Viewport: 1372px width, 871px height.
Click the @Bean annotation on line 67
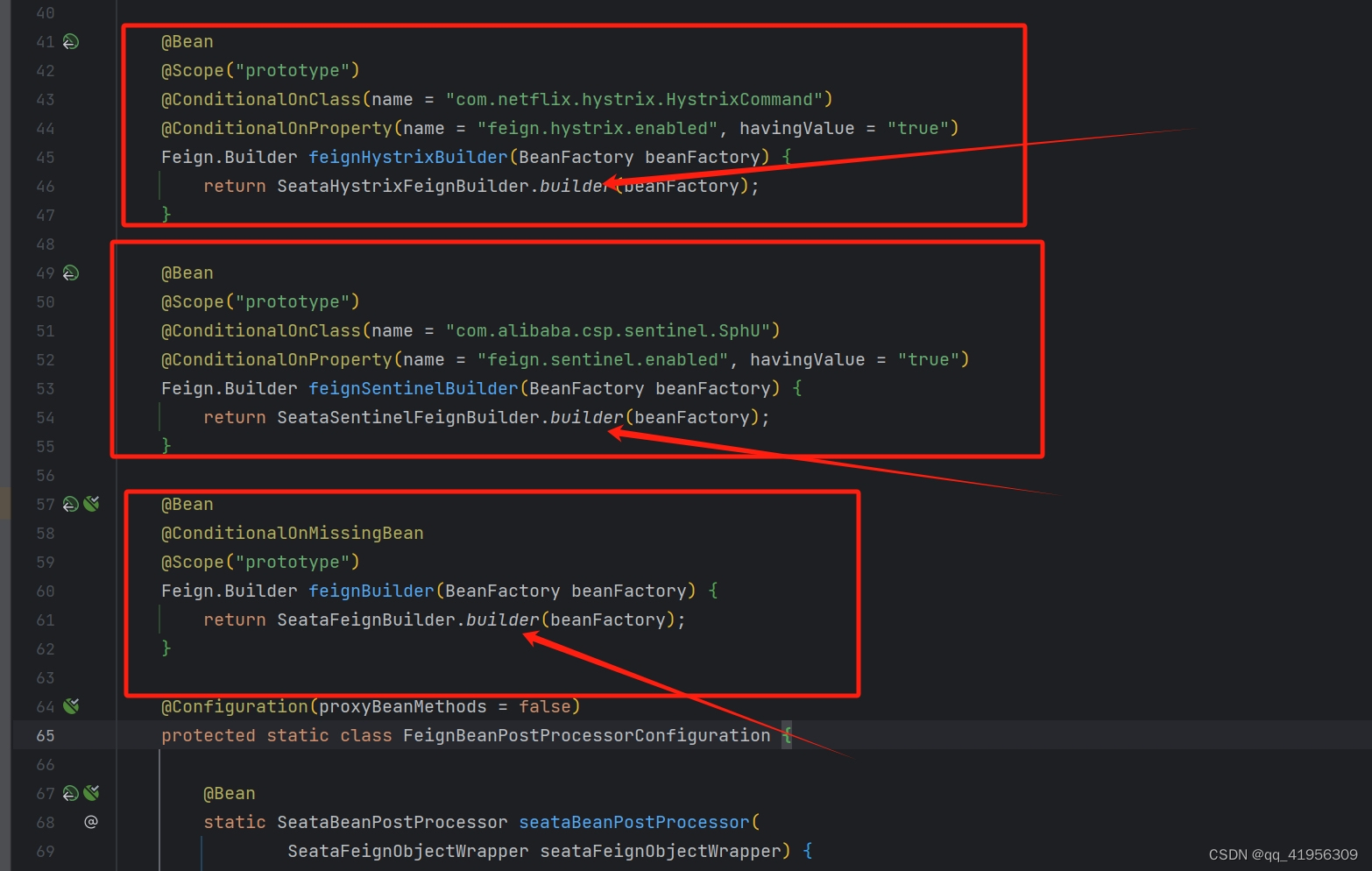pos(230,793)
